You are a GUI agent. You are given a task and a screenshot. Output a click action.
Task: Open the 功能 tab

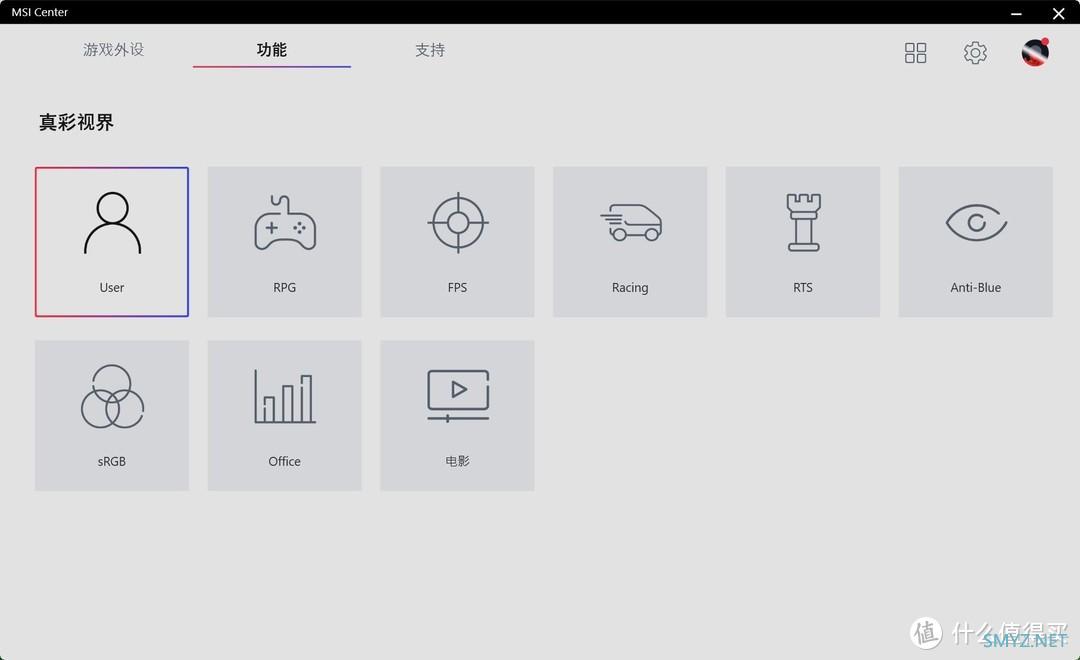(x=271, y=50)
